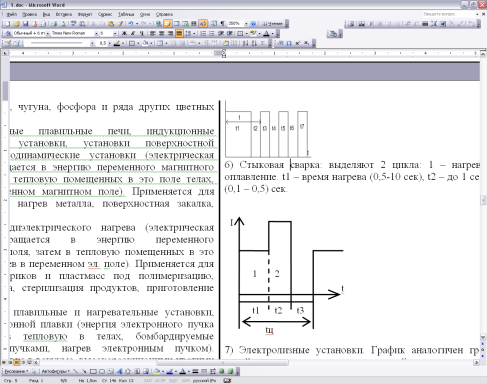Select the Rectangle tool in the Drawing toolbar
The height and width of the screenshot is (384, 487).
click(93, 371)
